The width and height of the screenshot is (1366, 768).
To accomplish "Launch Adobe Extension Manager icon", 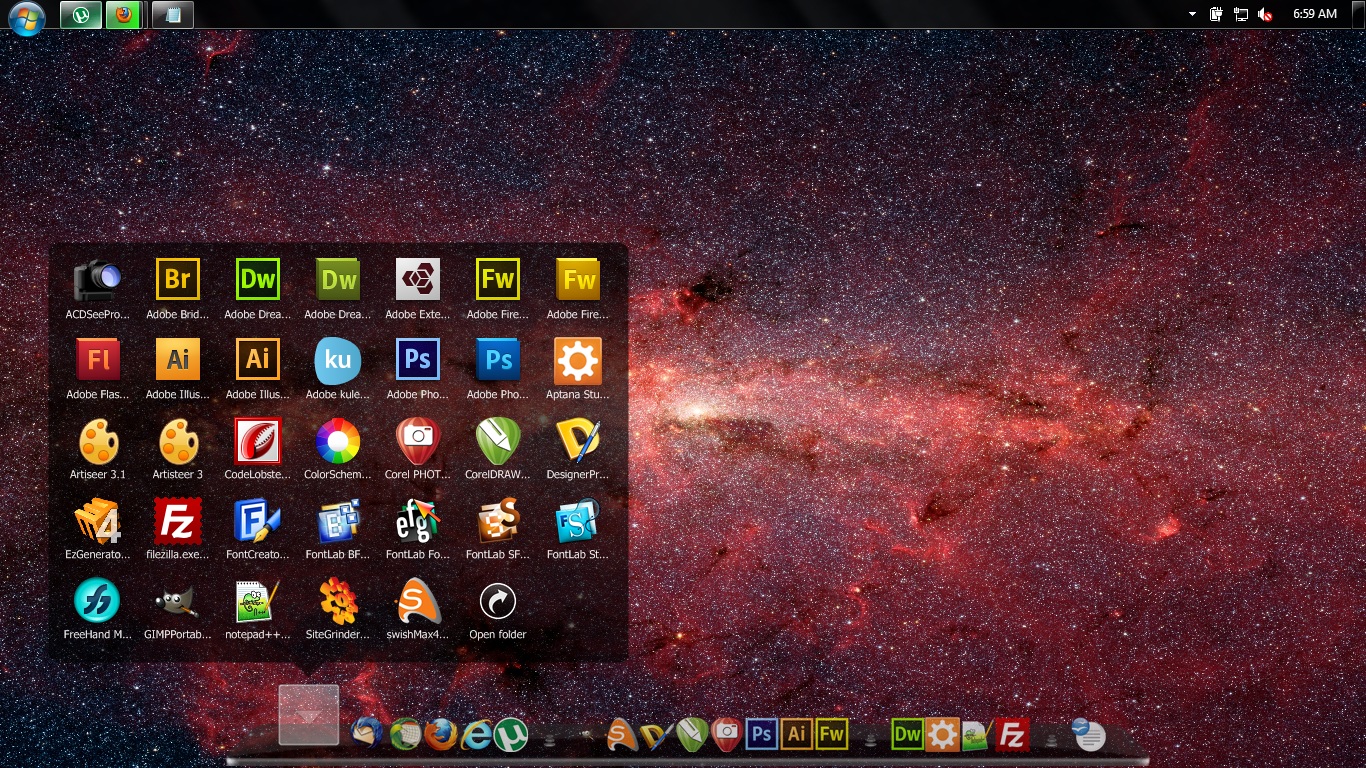I will 418,279.
